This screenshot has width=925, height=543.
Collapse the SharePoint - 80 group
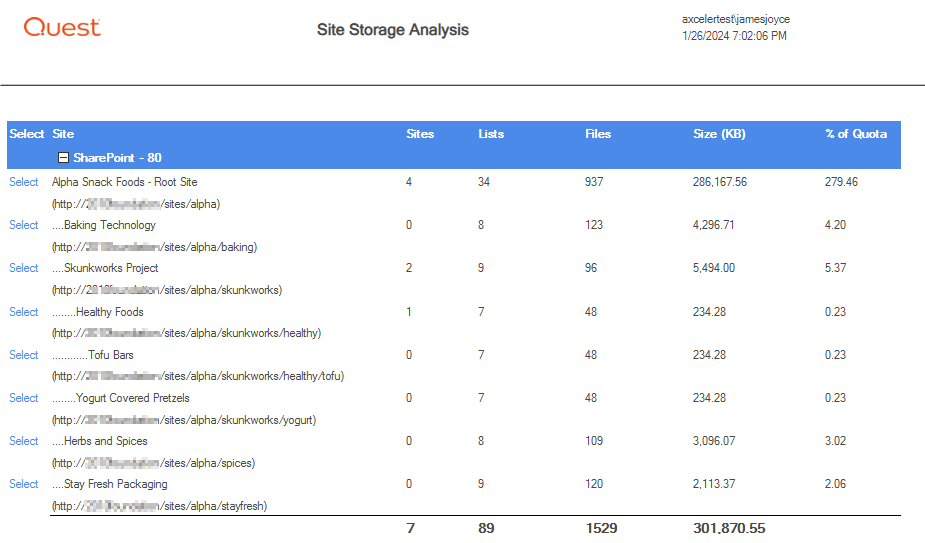click(64, 158)
